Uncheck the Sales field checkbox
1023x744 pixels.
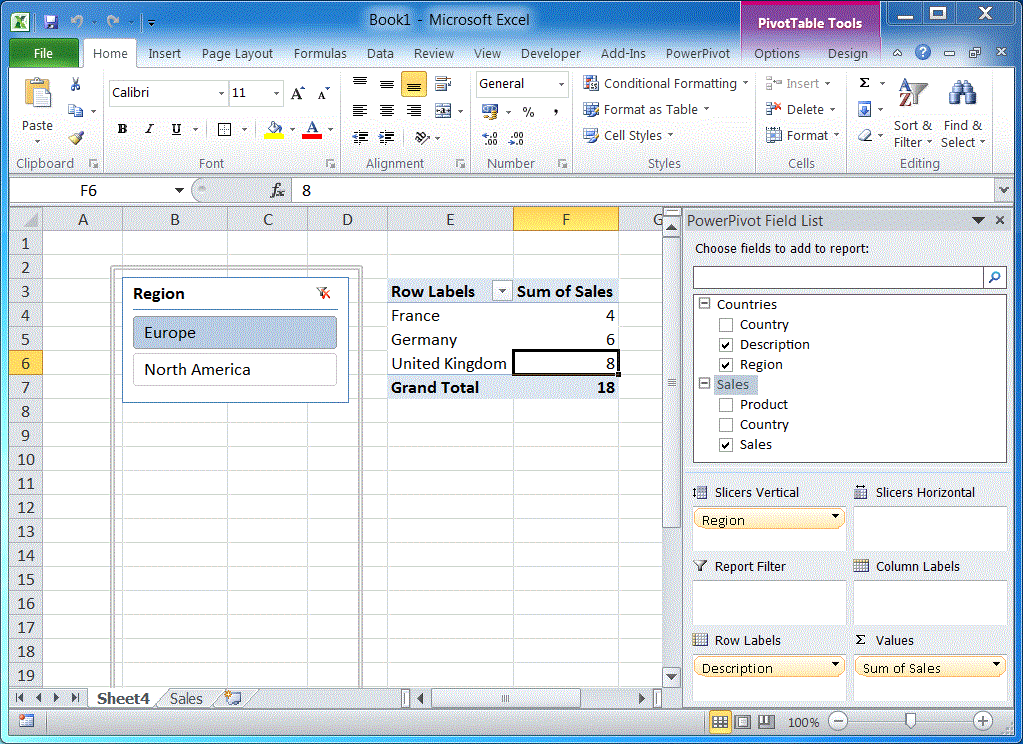tap(725, 445)
